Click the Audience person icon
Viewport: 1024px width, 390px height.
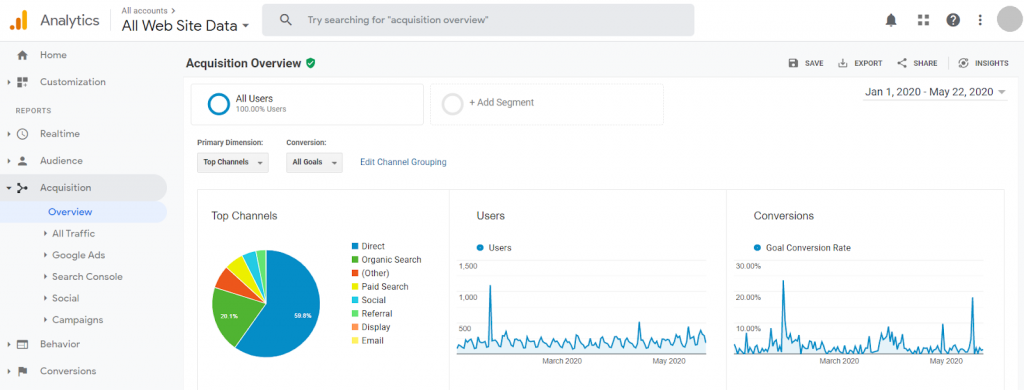[23, 161]
